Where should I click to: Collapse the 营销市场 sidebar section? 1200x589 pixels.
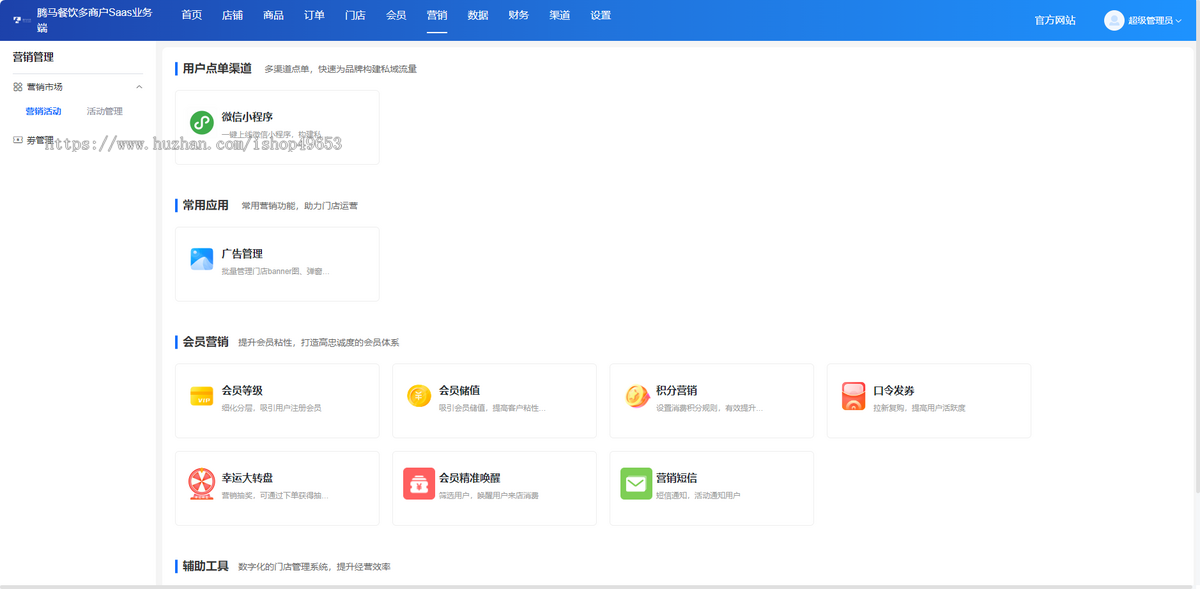tap(139, 86)
